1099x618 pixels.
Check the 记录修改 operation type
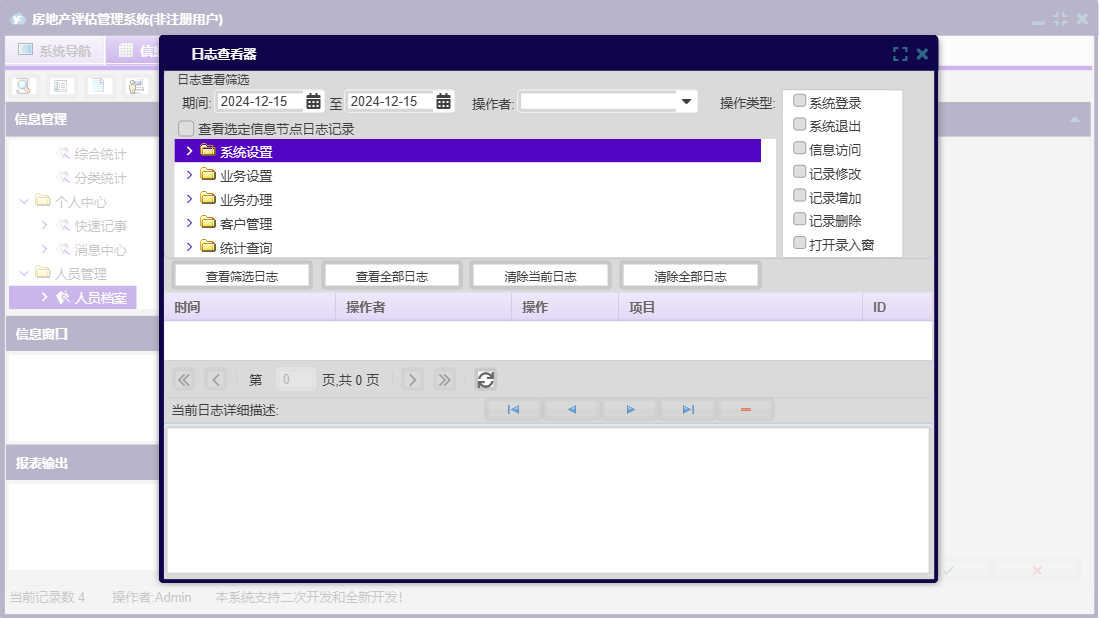(x=800, y=172)
